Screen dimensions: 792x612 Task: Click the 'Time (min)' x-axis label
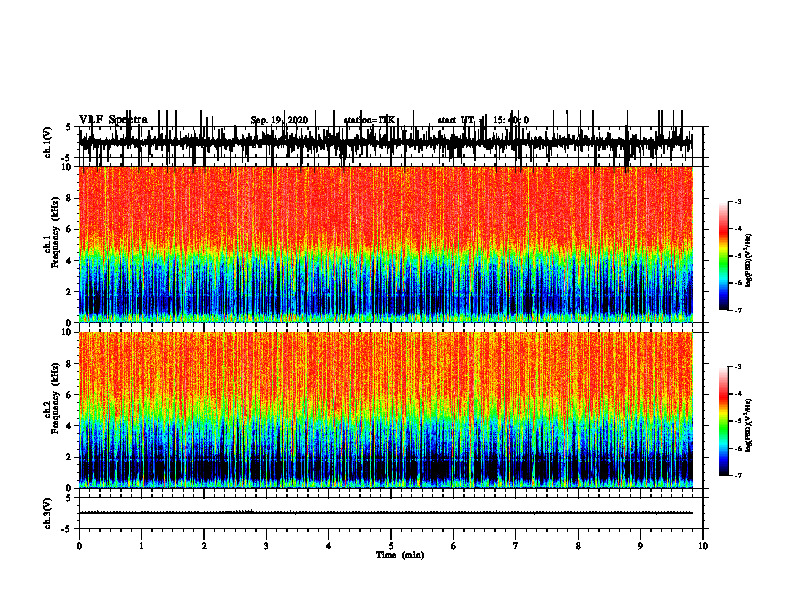(x=400, y=555)
